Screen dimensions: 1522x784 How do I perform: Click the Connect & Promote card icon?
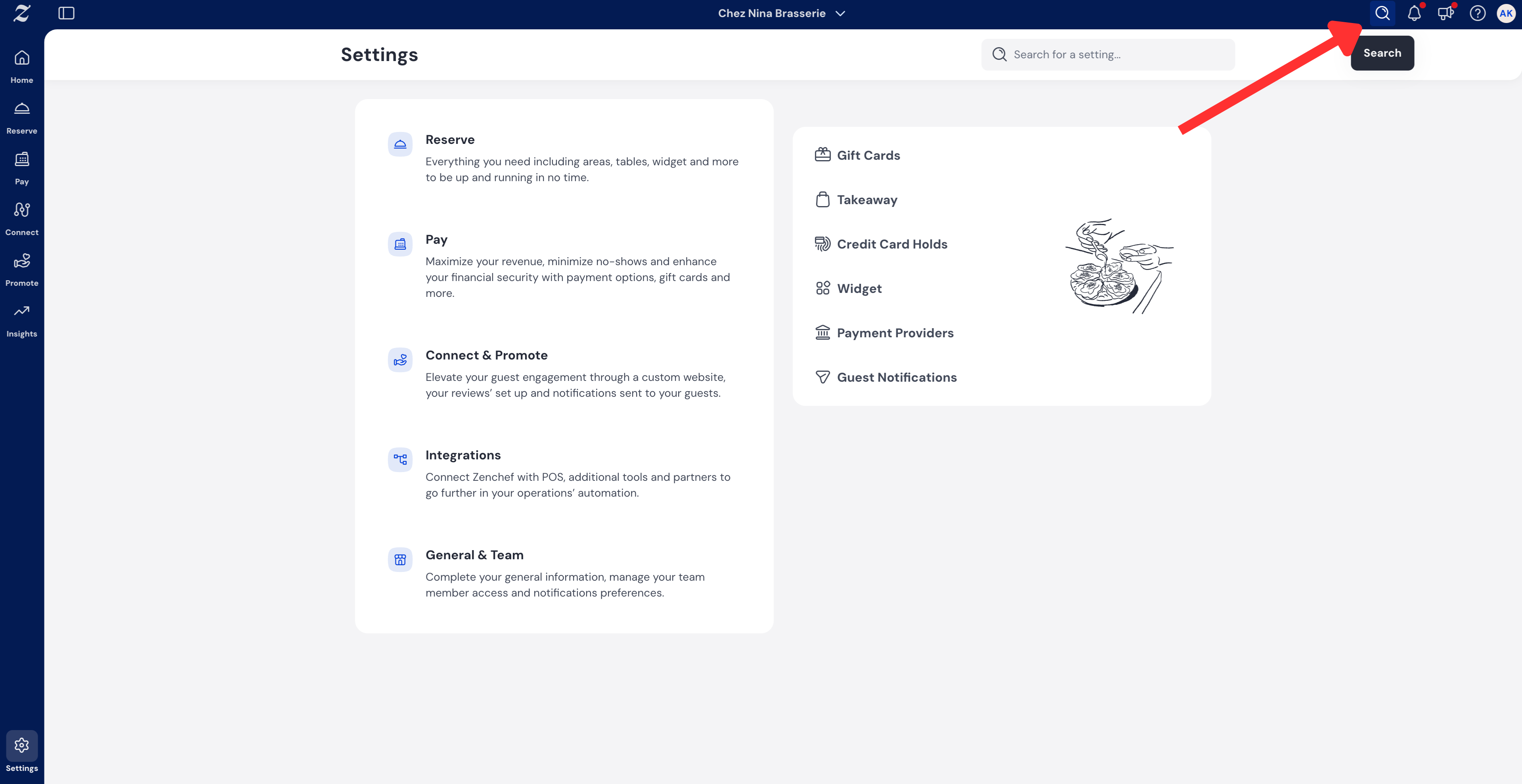(x=400, y=360)
